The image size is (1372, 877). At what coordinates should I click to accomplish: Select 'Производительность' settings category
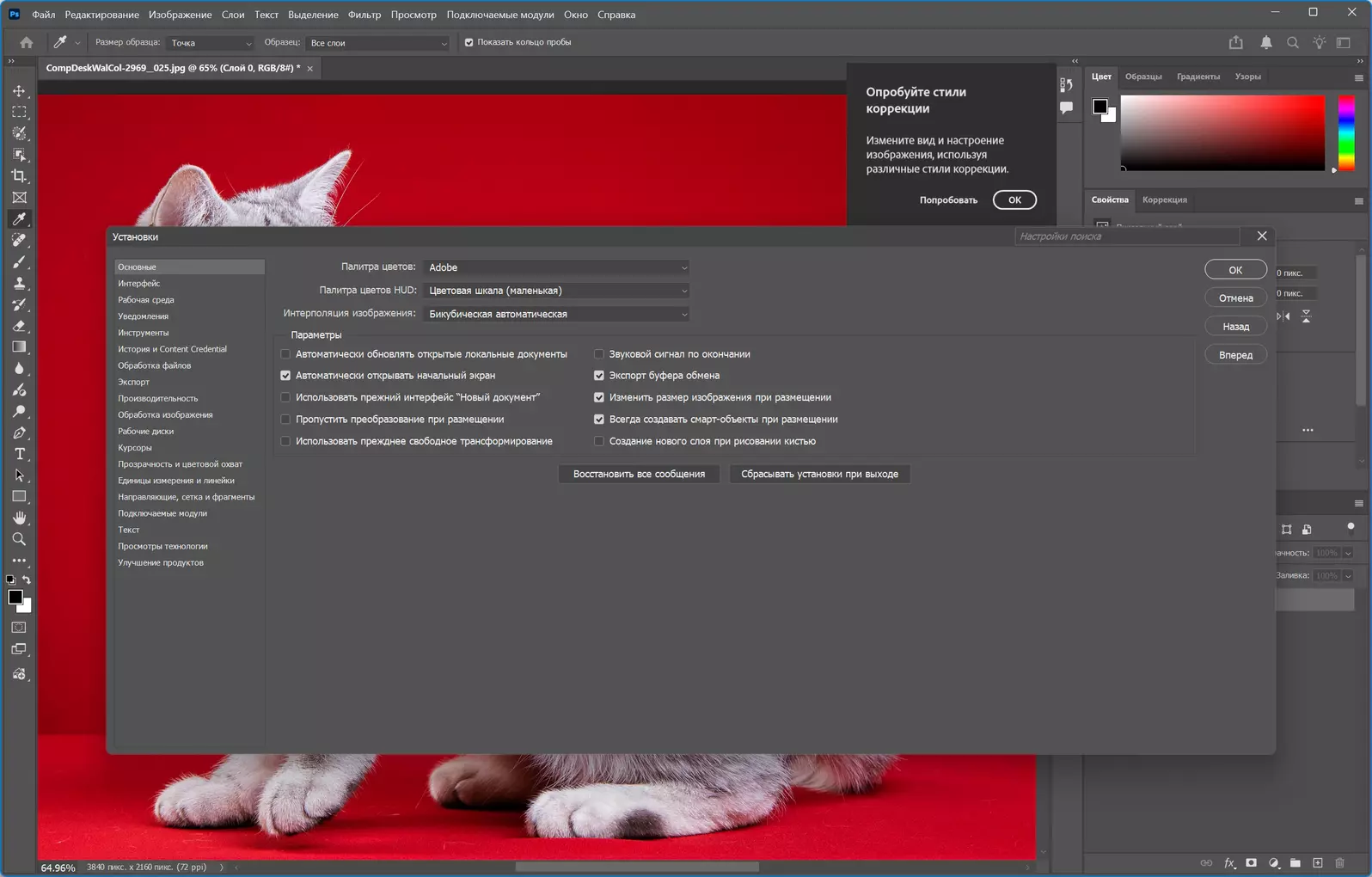[x=158, y=398]
